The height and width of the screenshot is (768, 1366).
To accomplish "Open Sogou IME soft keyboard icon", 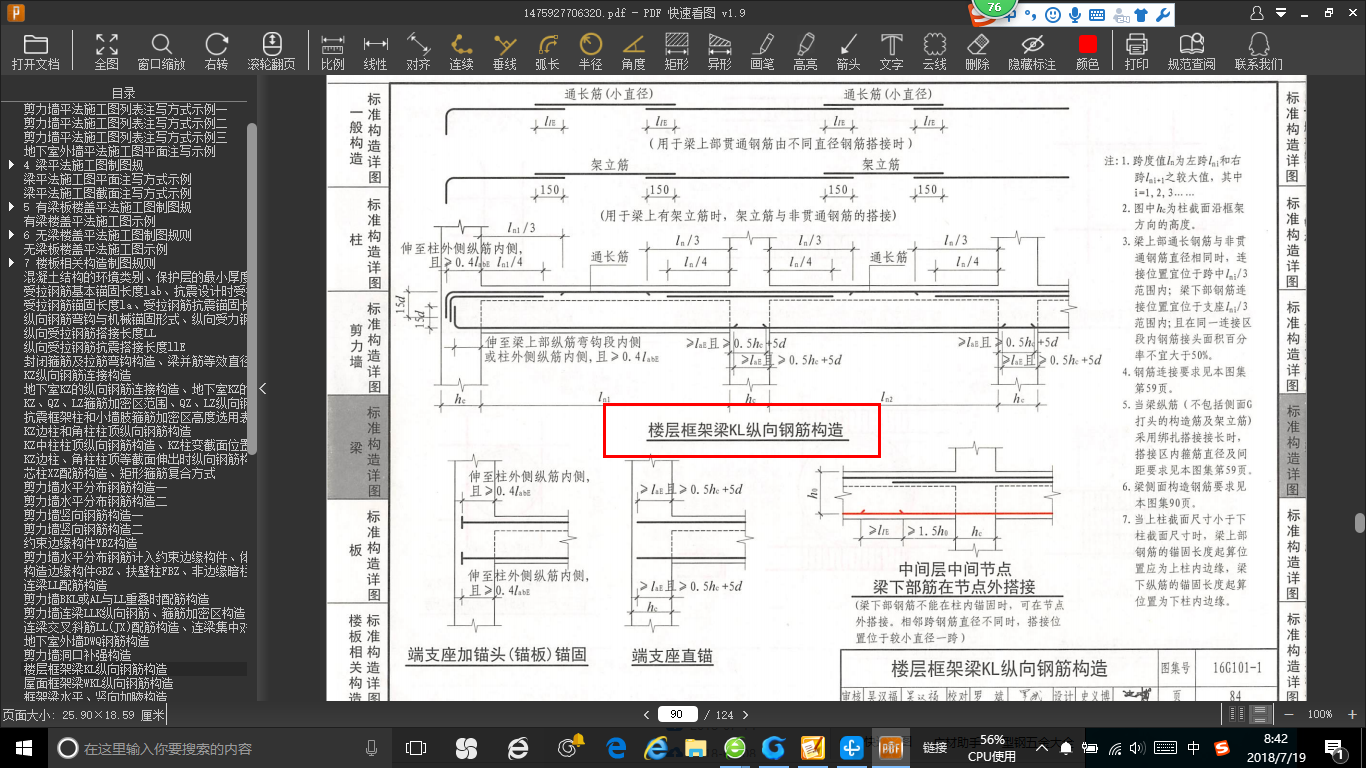I will (1097, 15).
